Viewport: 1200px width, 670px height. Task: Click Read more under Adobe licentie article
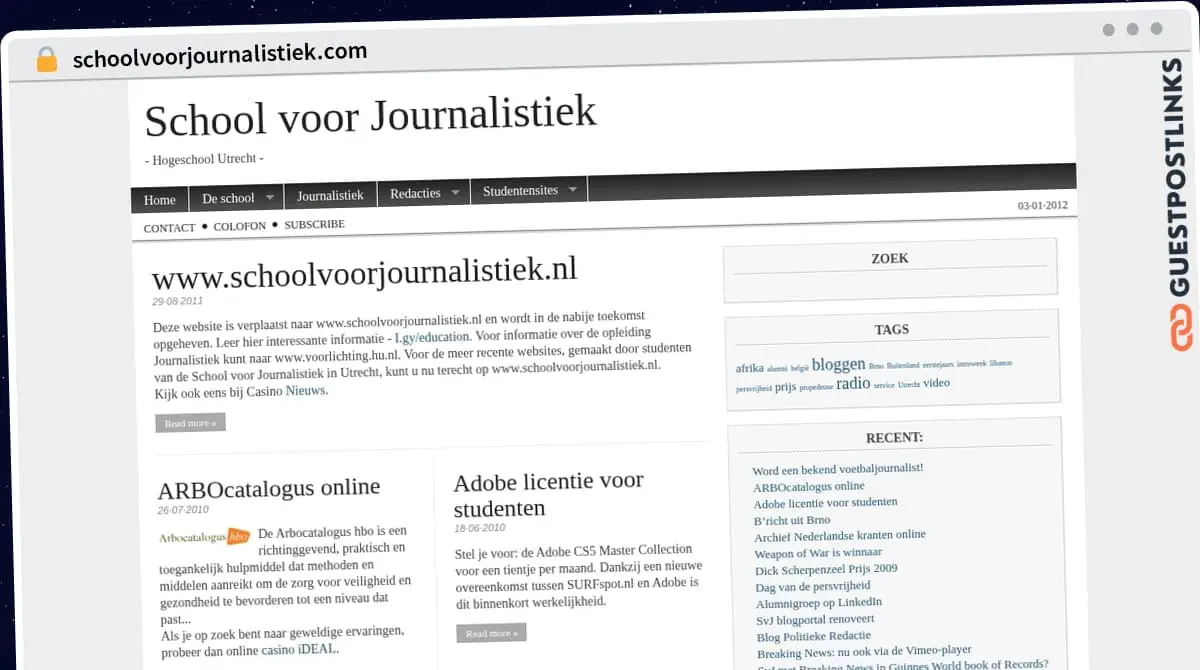tap(491, 633)
